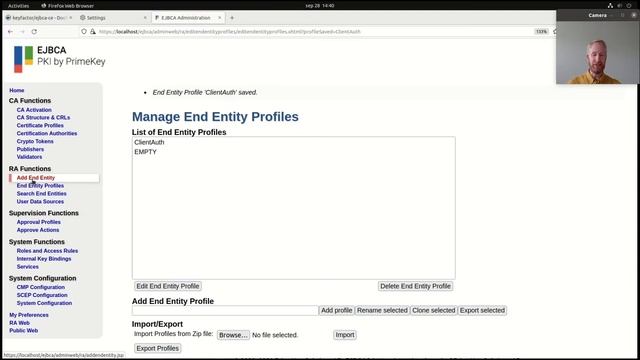Screen dimensions: 640x360
Task: Close the EJBCA Administration tab
Action: (220, 18)
